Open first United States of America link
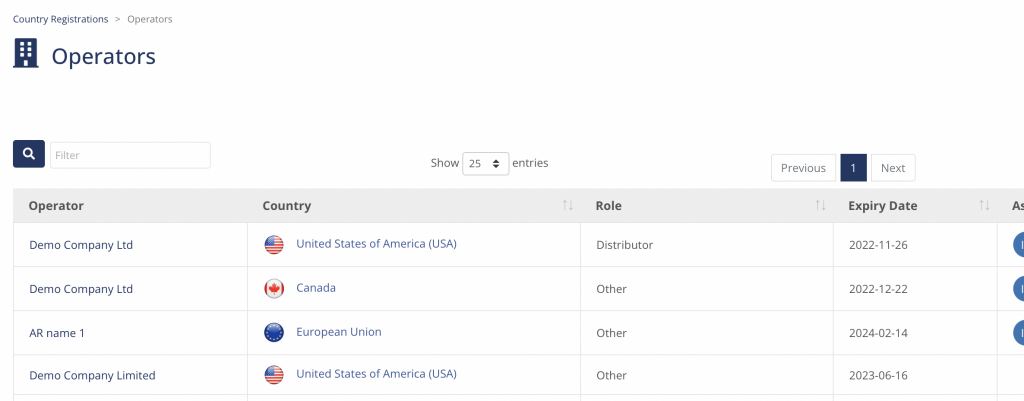The image size is (1024, 401). click(376, 244)
